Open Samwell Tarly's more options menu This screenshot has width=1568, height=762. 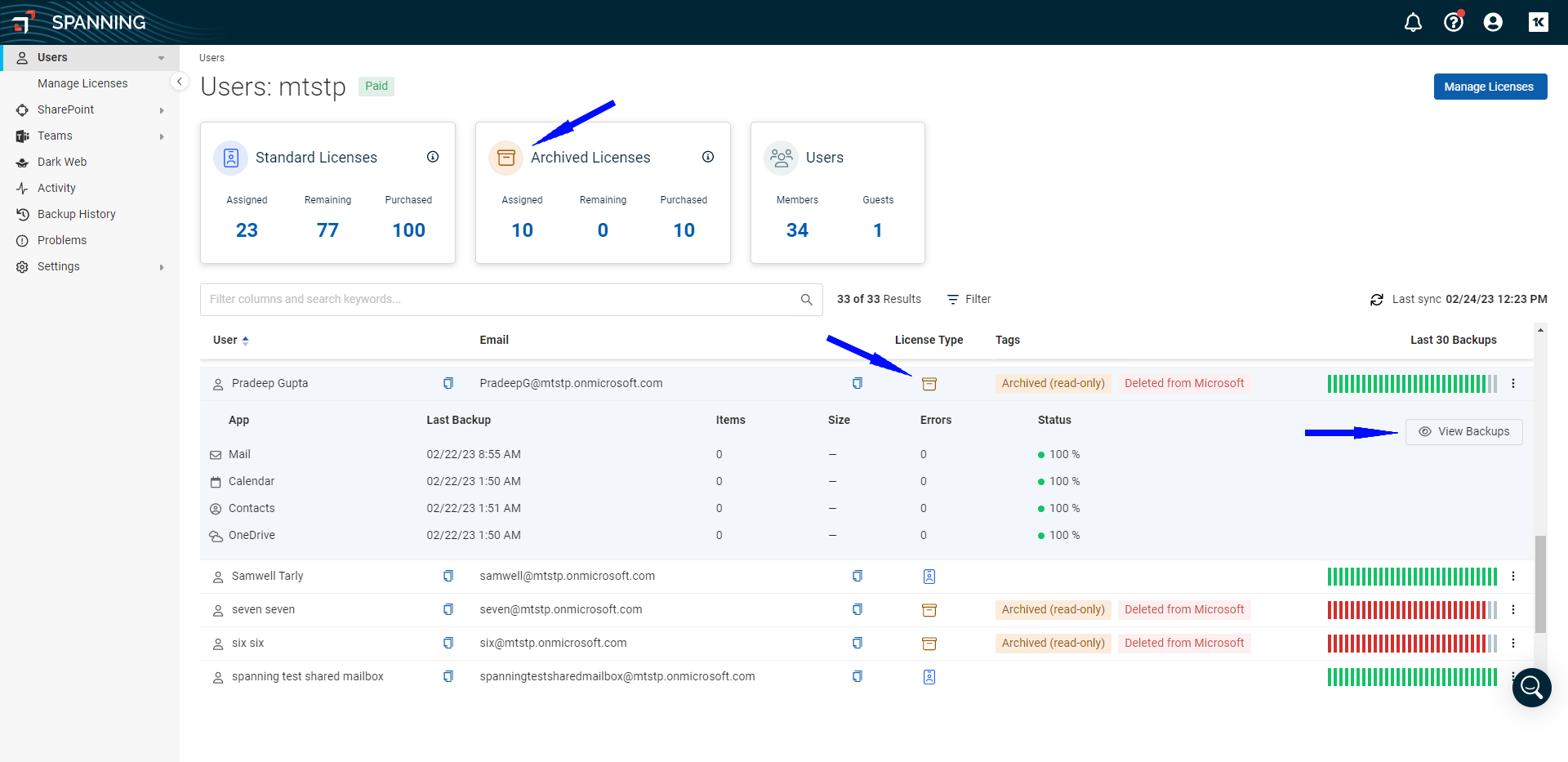[1513, 576]
